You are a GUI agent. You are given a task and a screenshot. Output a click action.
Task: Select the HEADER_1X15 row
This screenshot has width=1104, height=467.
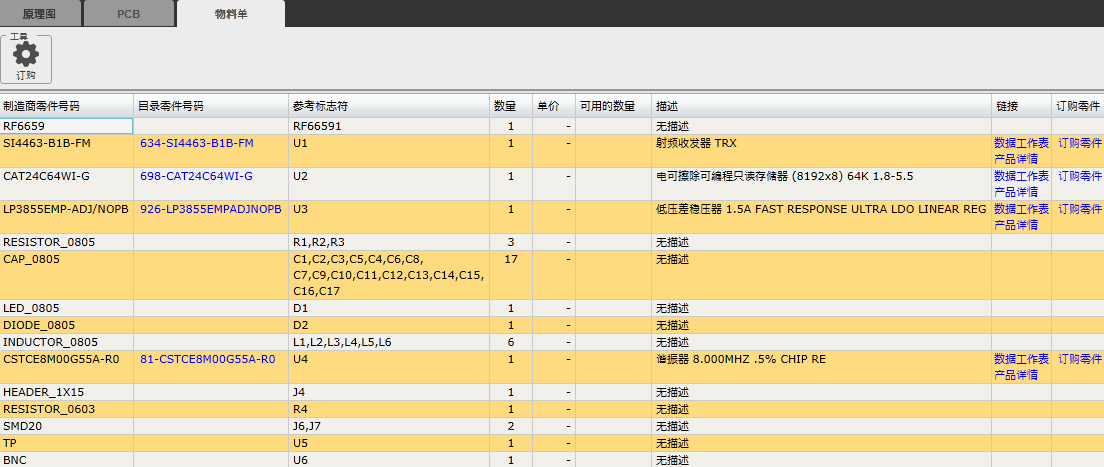pyautogui.click(x=552, y=392)
